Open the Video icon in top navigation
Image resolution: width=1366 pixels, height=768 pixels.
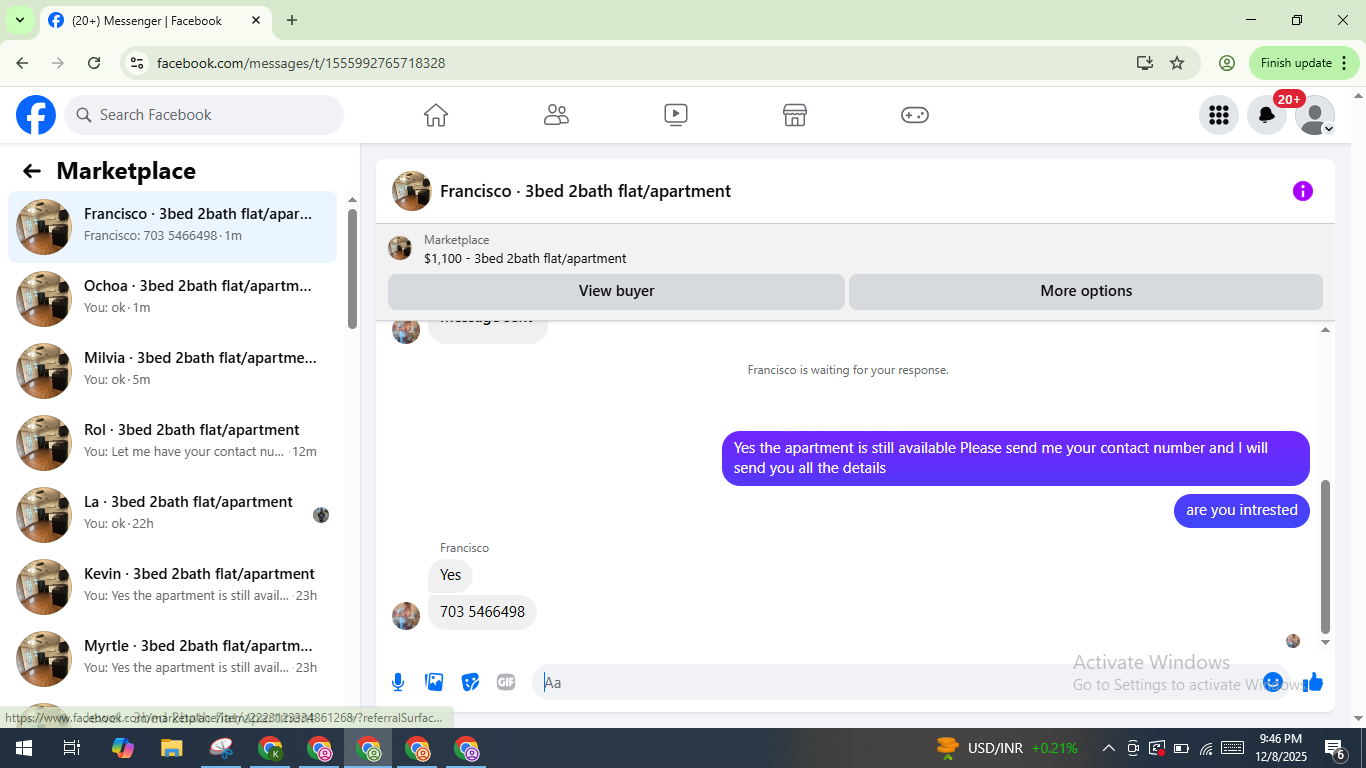676,115
